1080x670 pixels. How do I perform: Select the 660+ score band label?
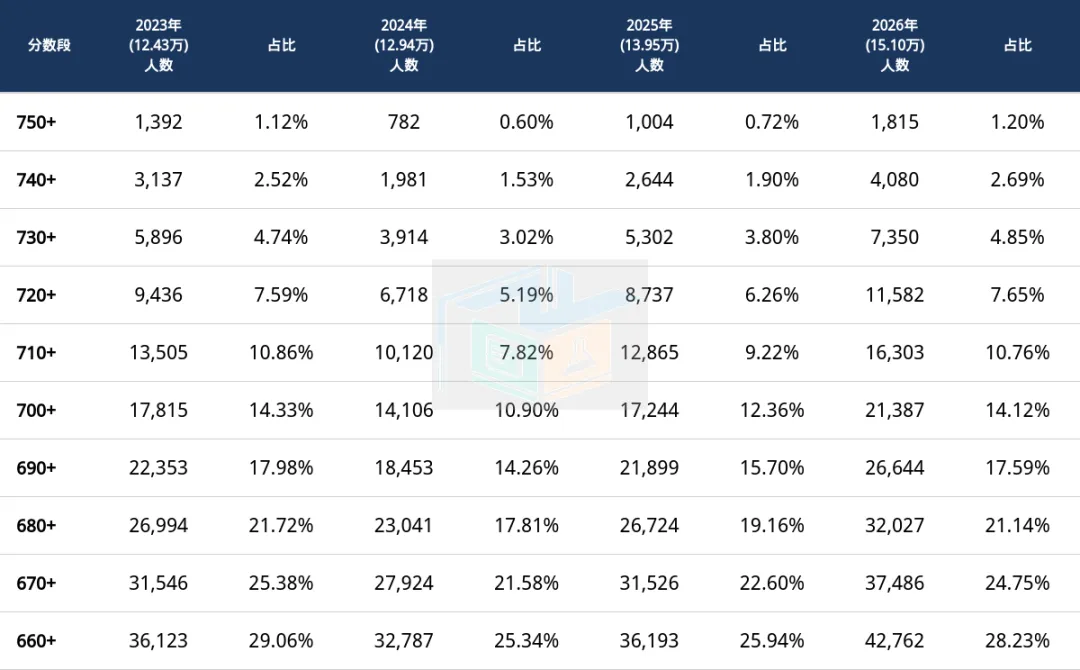tap(36, 642)
